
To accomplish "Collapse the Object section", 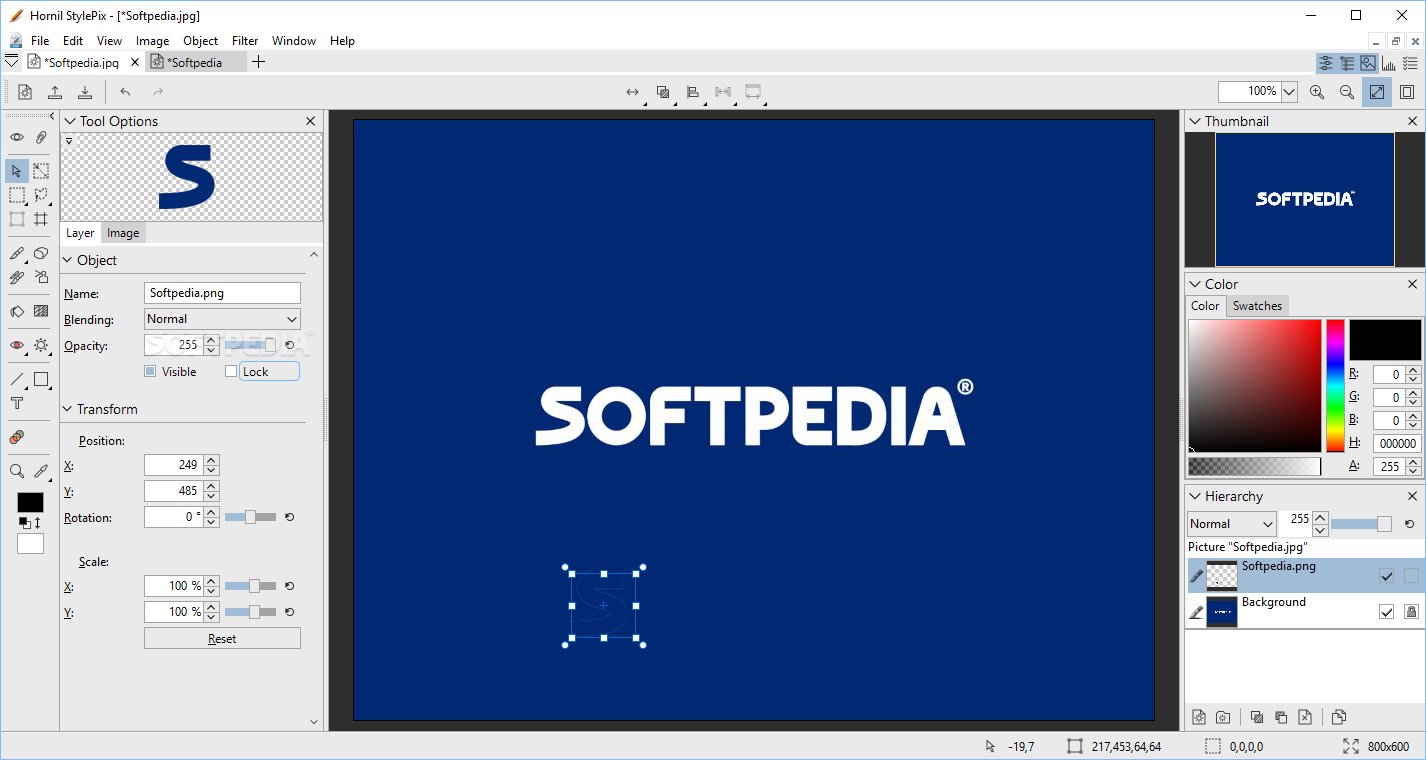I will (68, 260).
